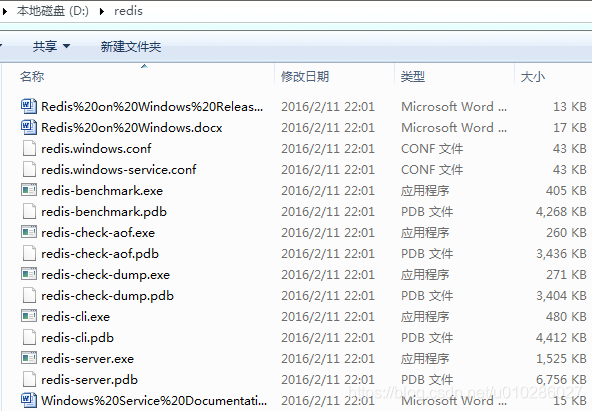Click the 4,412 KB size of redis-cli.pdb
The height and width of the screenshot is (411, 592).
click(x=561, y=338)
